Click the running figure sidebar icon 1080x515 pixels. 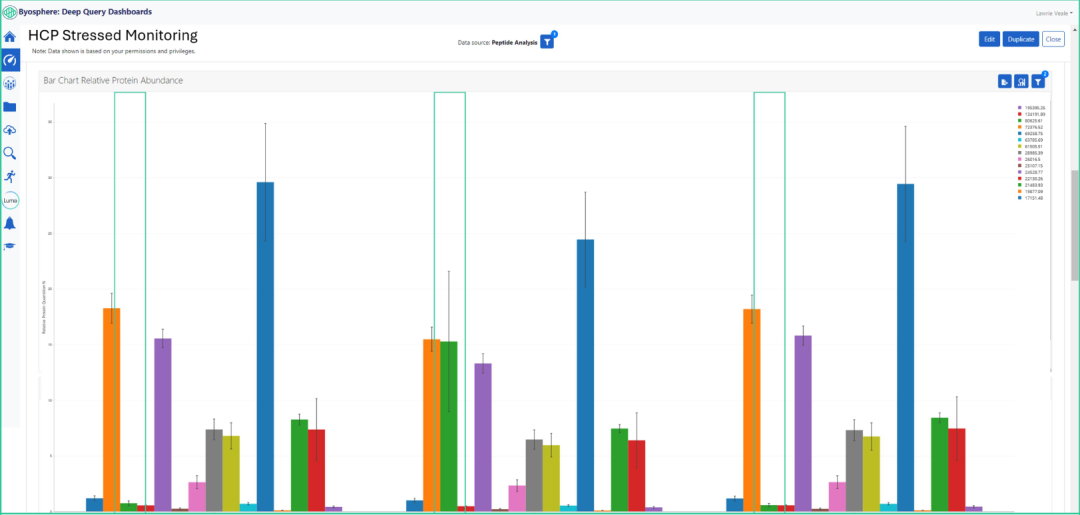click(x=10, y=176)
